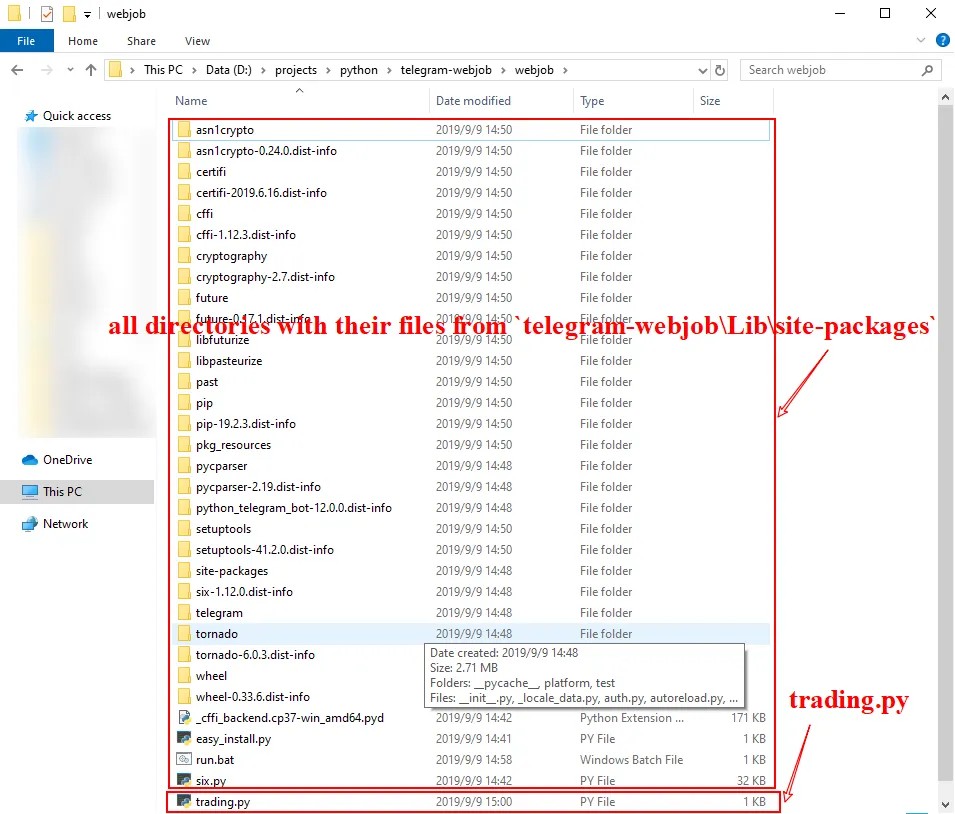Viewport: 955px width, 814px height.
Task: Select the certifi folder icon
Action: (184, 172)
